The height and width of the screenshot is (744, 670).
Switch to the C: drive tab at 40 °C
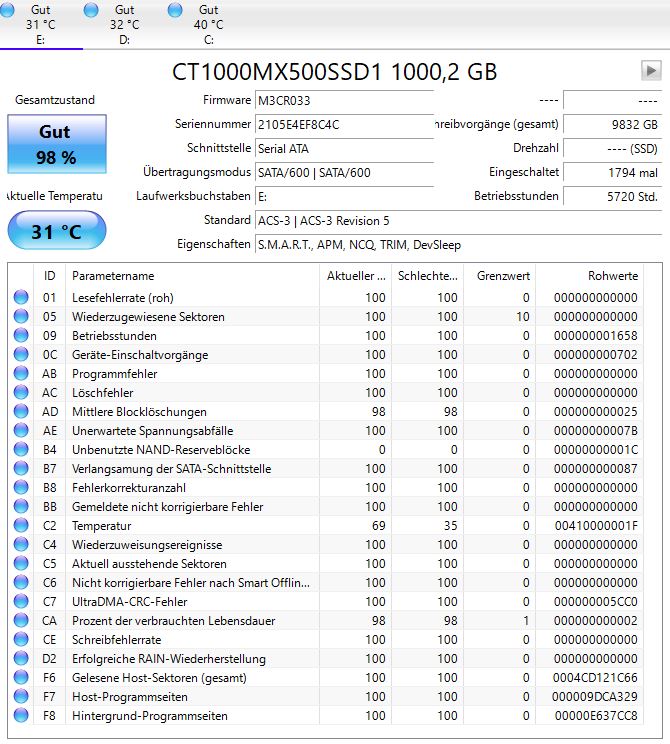point(209,24)
